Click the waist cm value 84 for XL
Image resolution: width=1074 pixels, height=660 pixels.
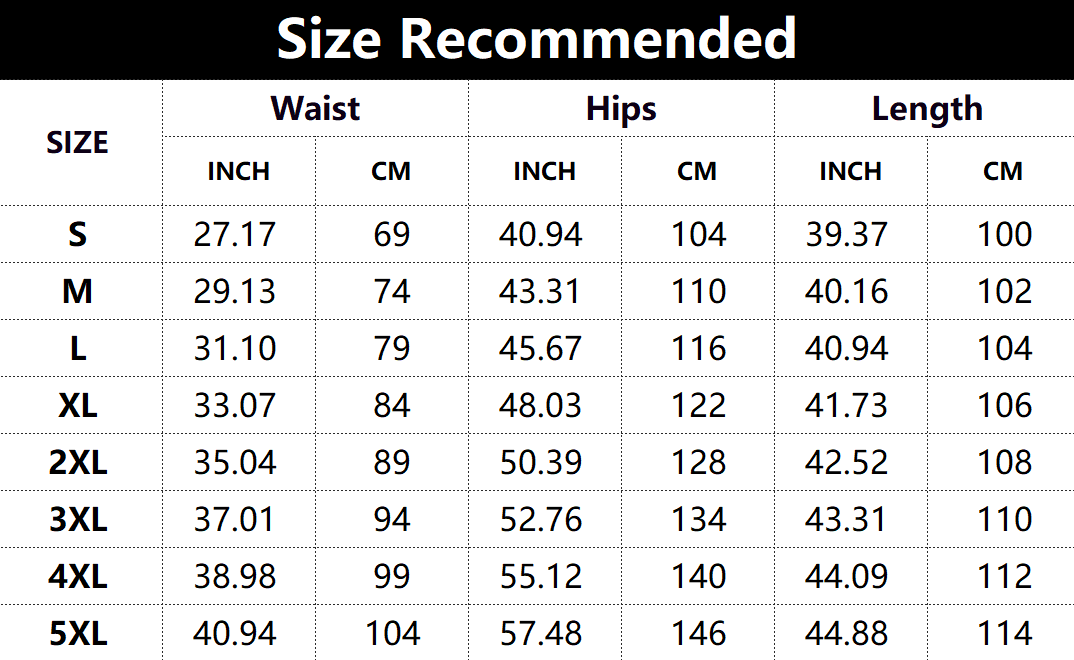391,405
